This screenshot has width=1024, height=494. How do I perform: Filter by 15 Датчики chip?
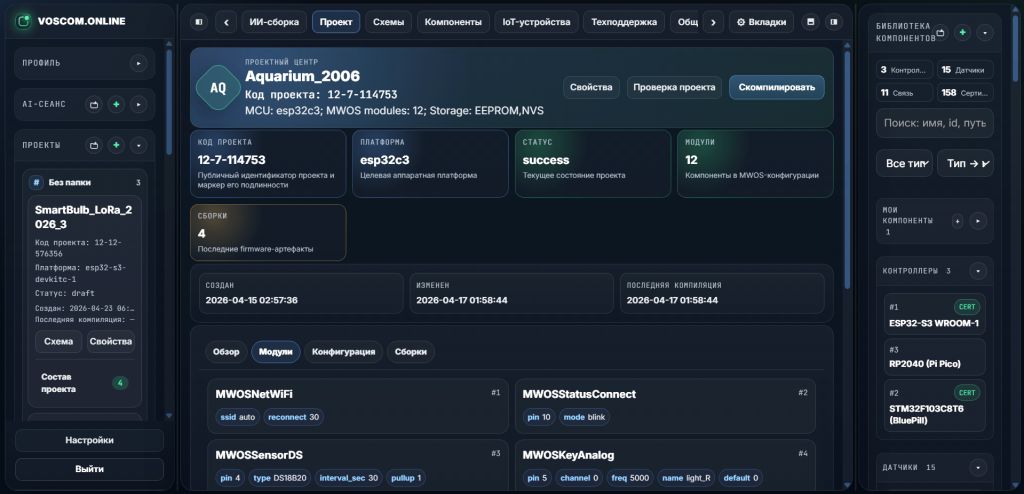pos(965,70)
